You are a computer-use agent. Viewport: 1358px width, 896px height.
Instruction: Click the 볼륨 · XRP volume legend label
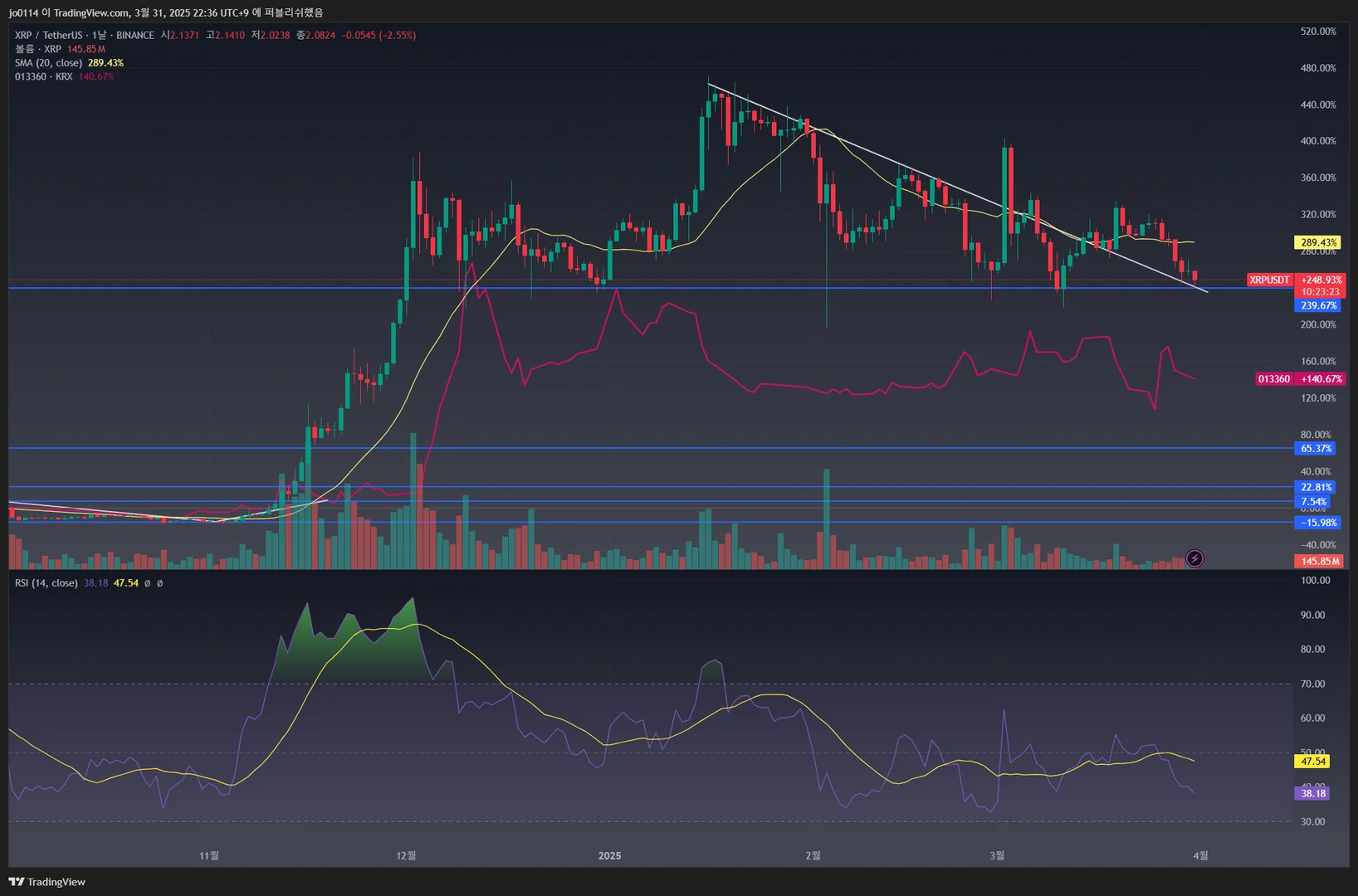coord(38,49)
